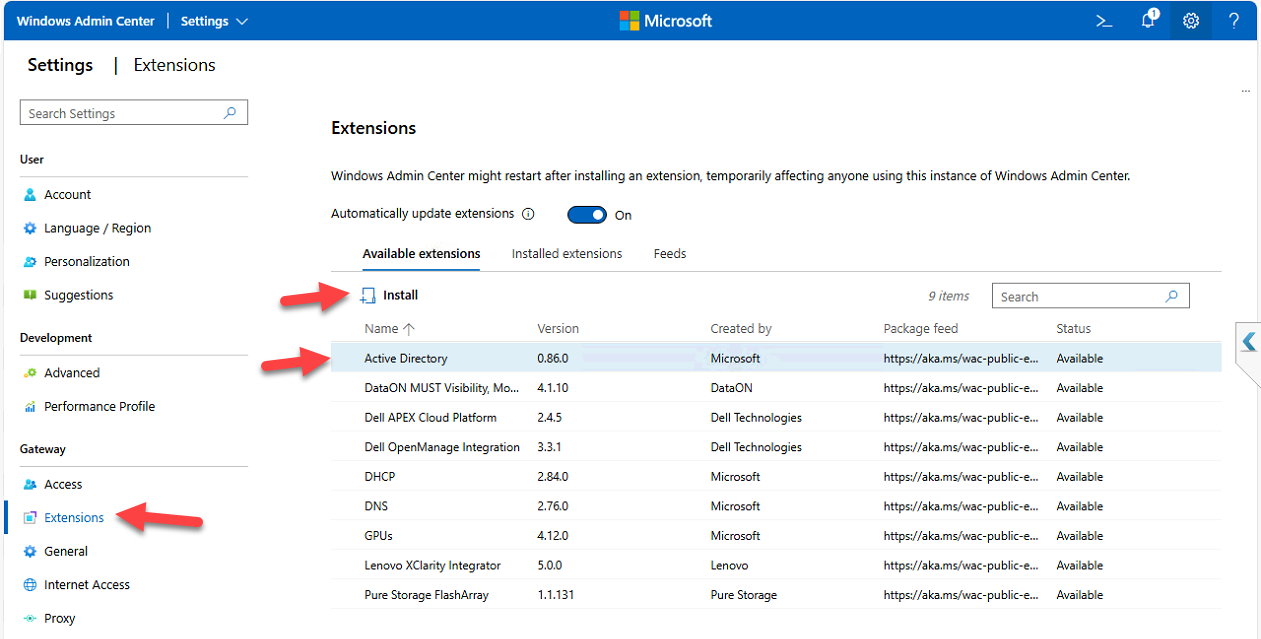The width and height of the screenshot is (1261, 639).
Task: Select Pure Storage FlashArray row
Action: (776, 595)
